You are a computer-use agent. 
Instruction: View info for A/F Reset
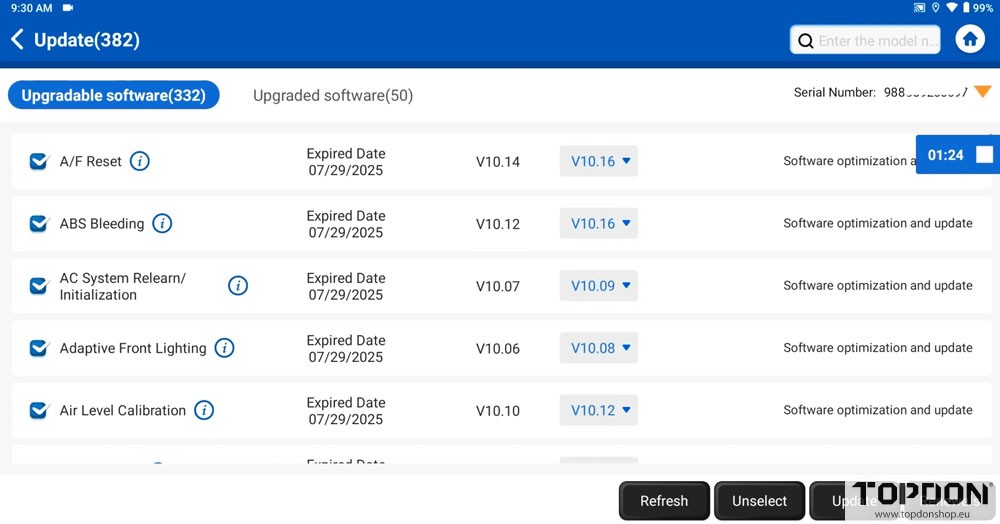coord(140,161)
